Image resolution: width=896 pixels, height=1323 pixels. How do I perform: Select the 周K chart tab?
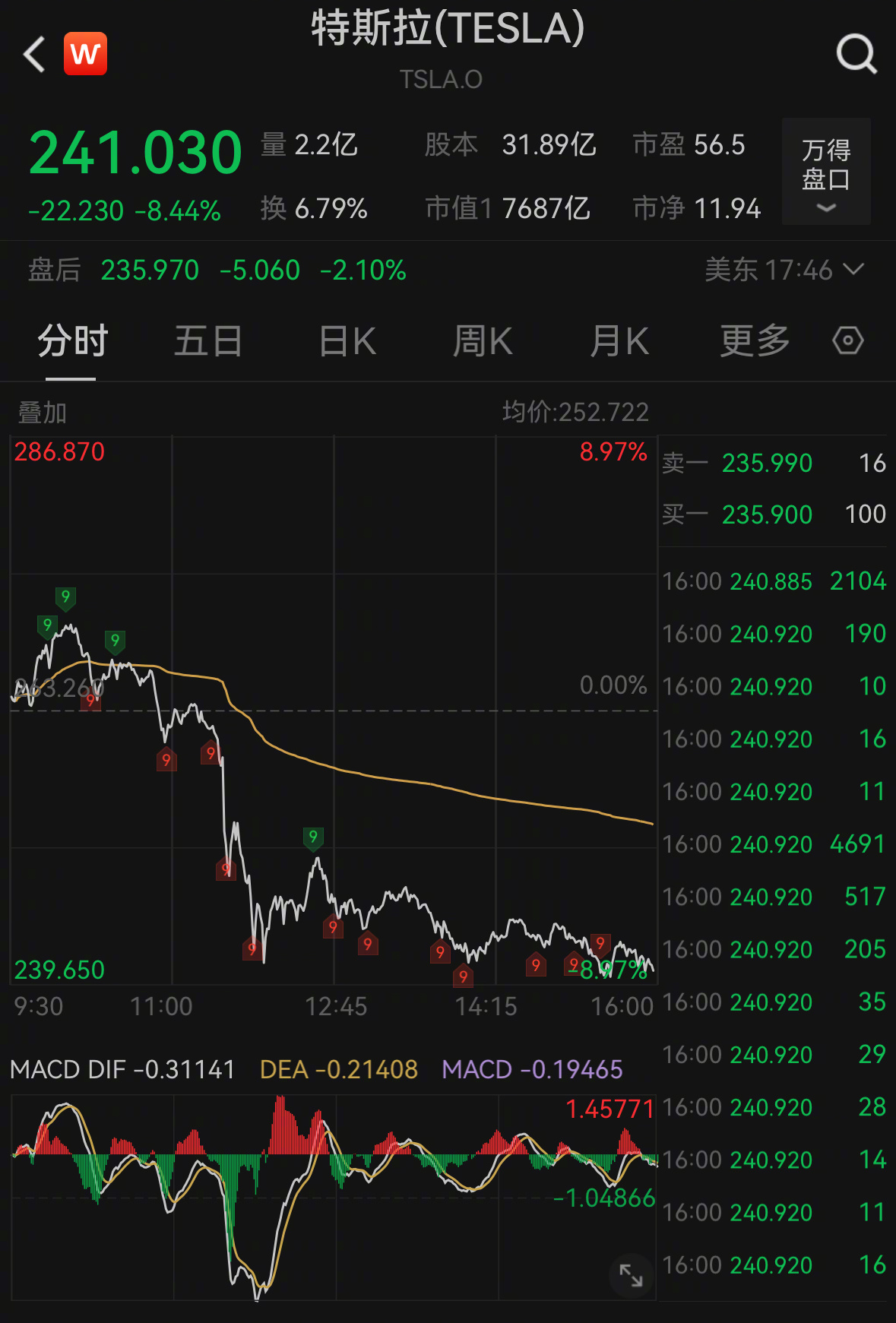point(483,341)
